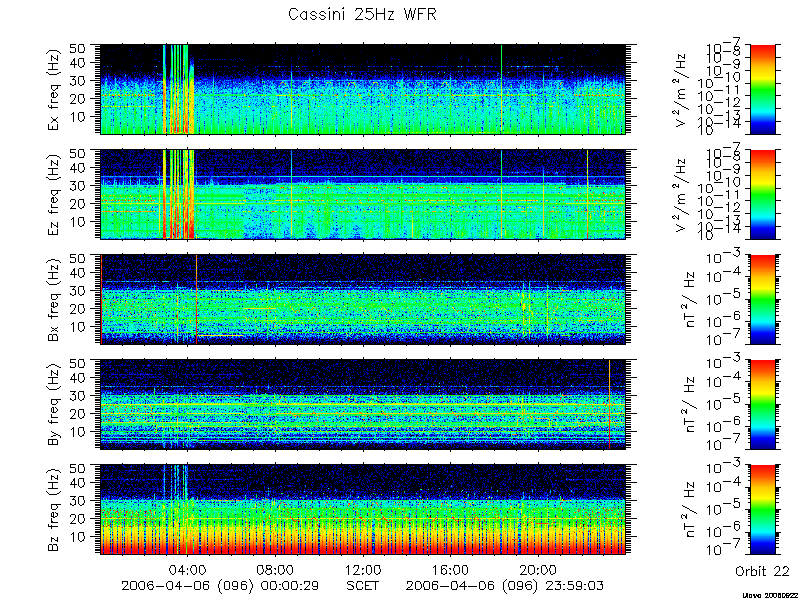Image resolution: width=800 pixels, height=600 pixels.
Task: Click the Ex spectrogram panel
Action: 362,89
